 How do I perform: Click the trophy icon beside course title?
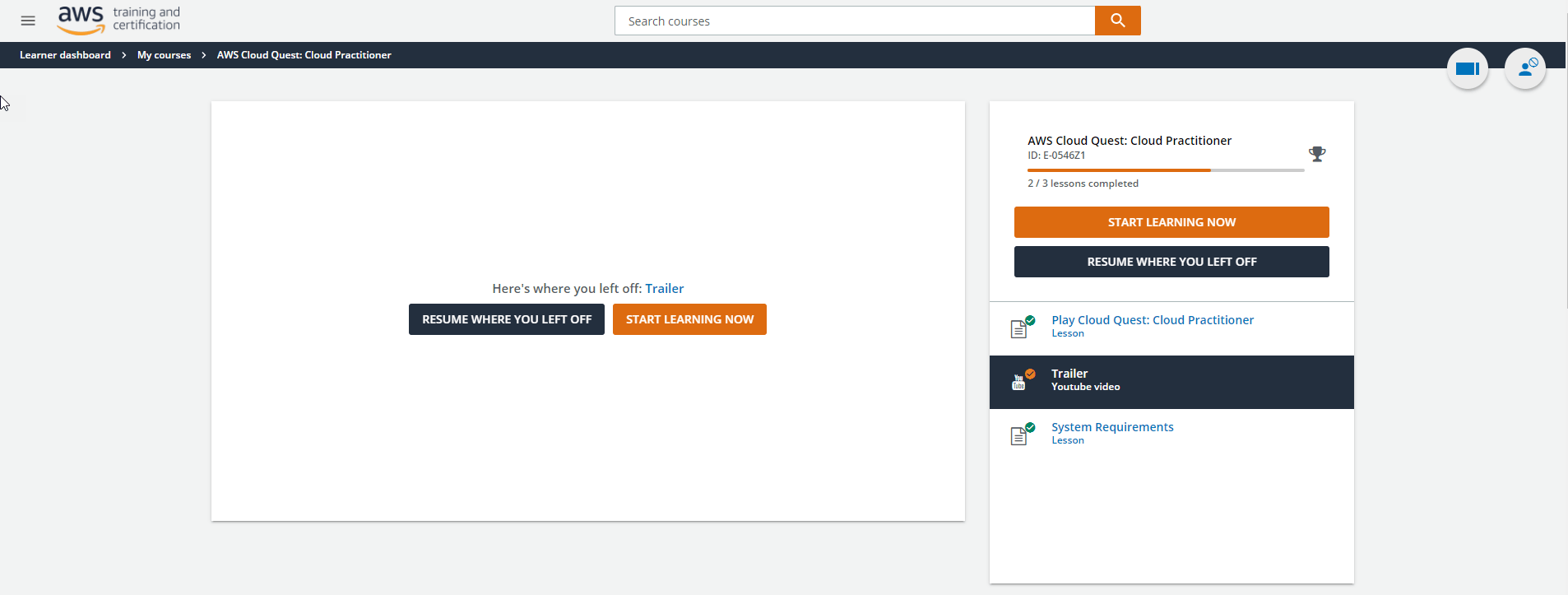(1317, 154)
